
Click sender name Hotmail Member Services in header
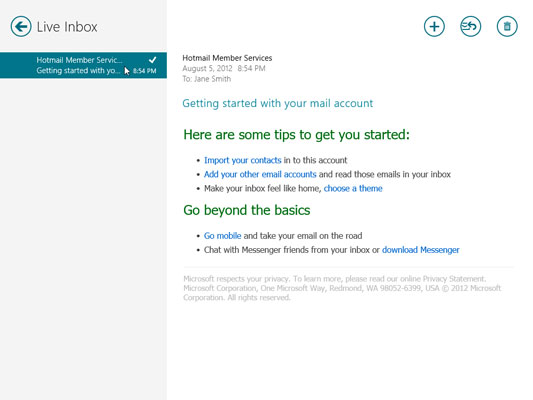point(227,58)
